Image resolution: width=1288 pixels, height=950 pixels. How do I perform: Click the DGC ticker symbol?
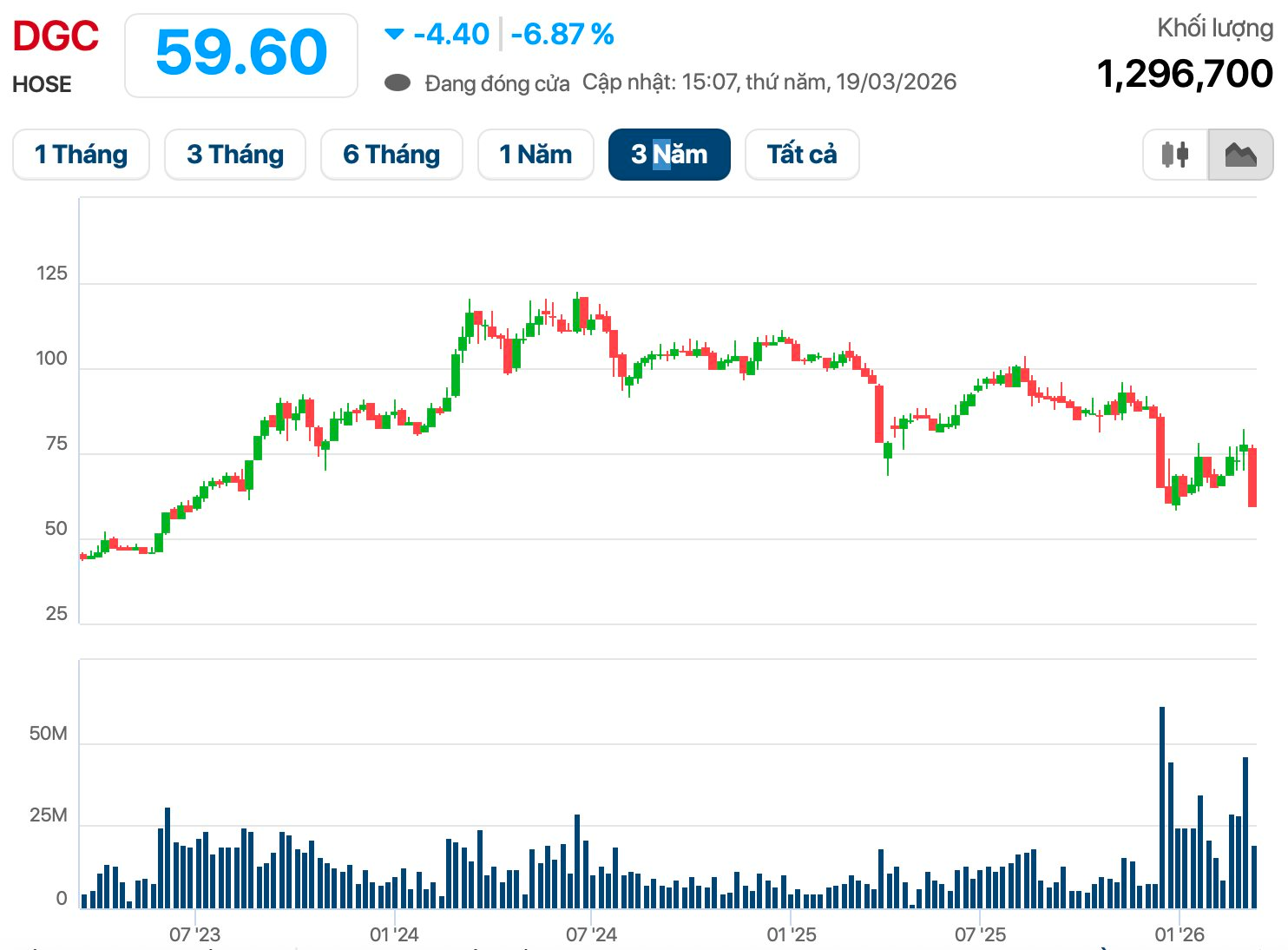pyautogui.click(x=56, y=36)
